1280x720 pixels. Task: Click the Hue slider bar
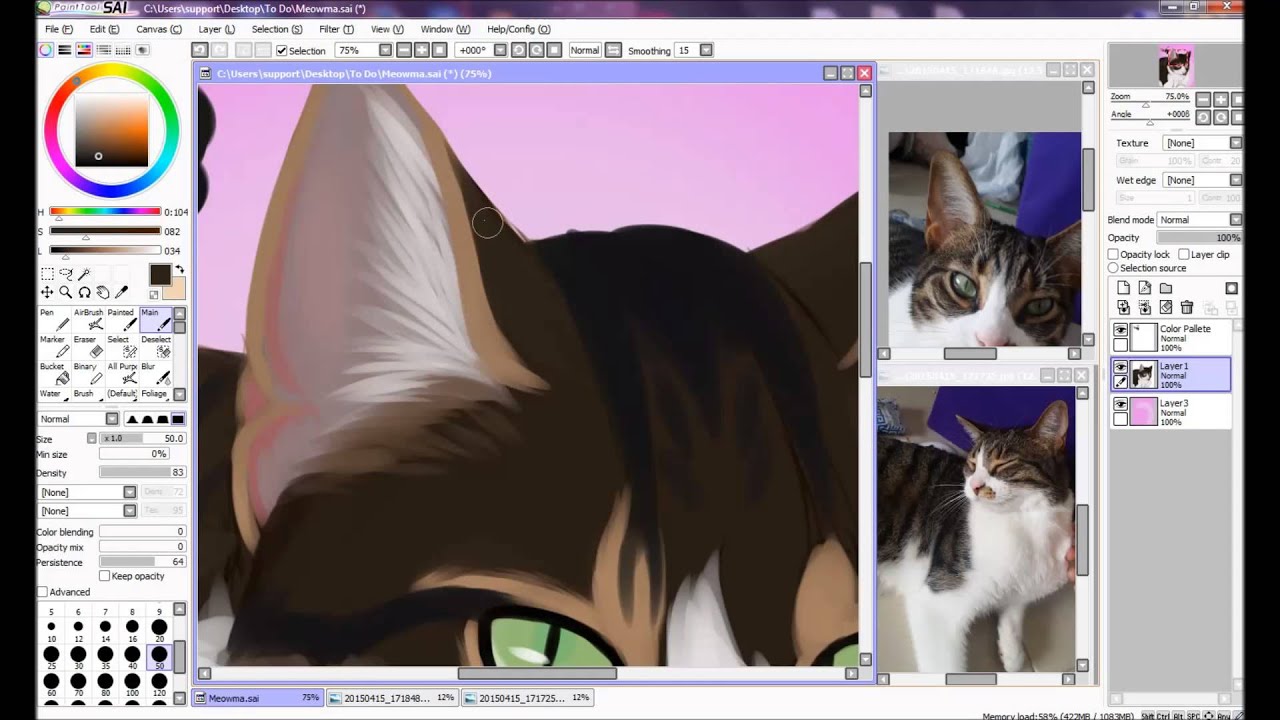pos(105,212)
